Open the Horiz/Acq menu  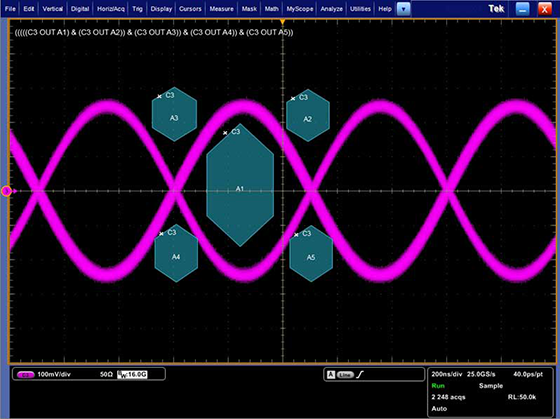pos(111,9)
